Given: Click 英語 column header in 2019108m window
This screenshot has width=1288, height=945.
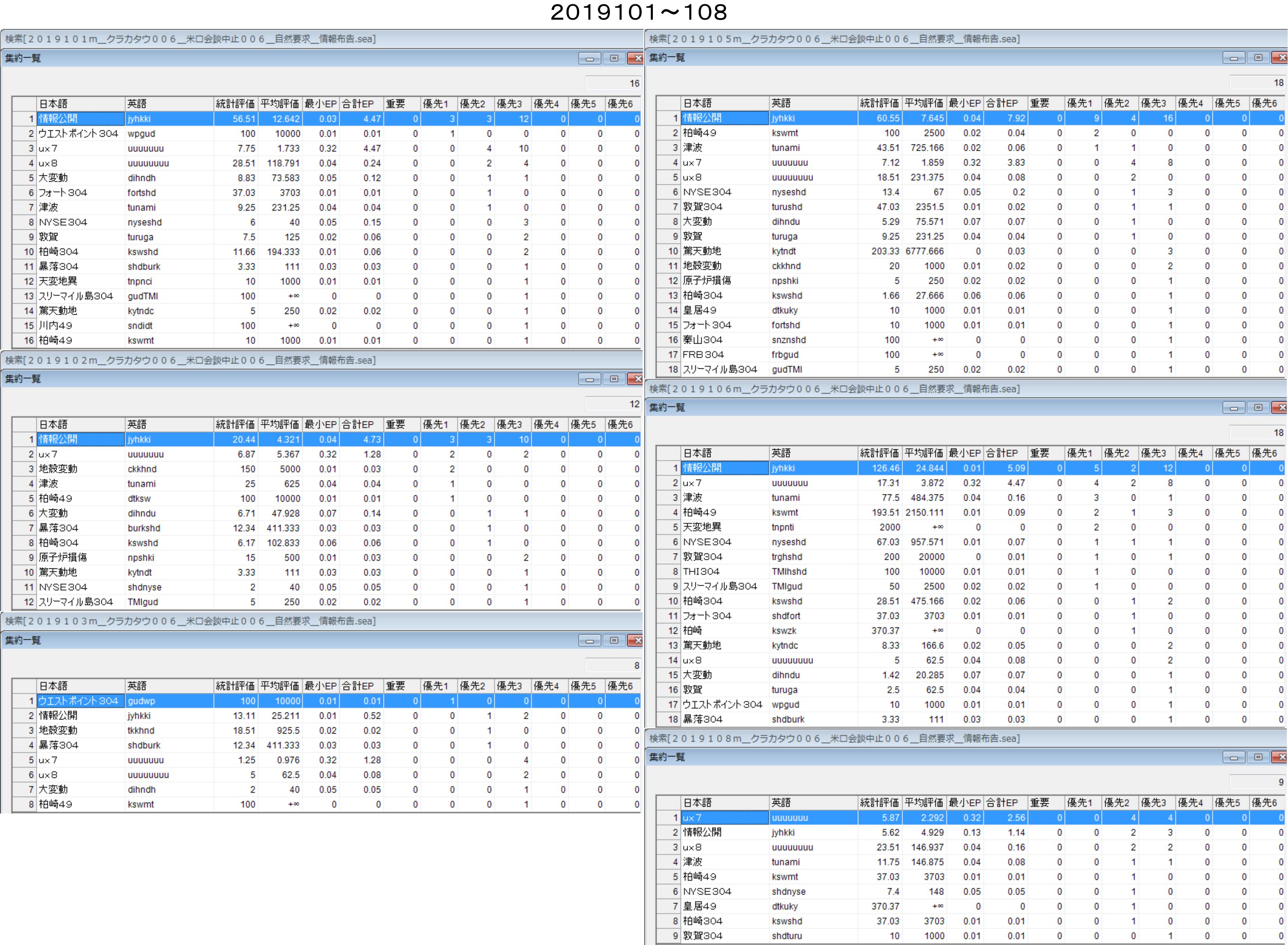Looking at the screenshot, I should (x=813, y=803).
